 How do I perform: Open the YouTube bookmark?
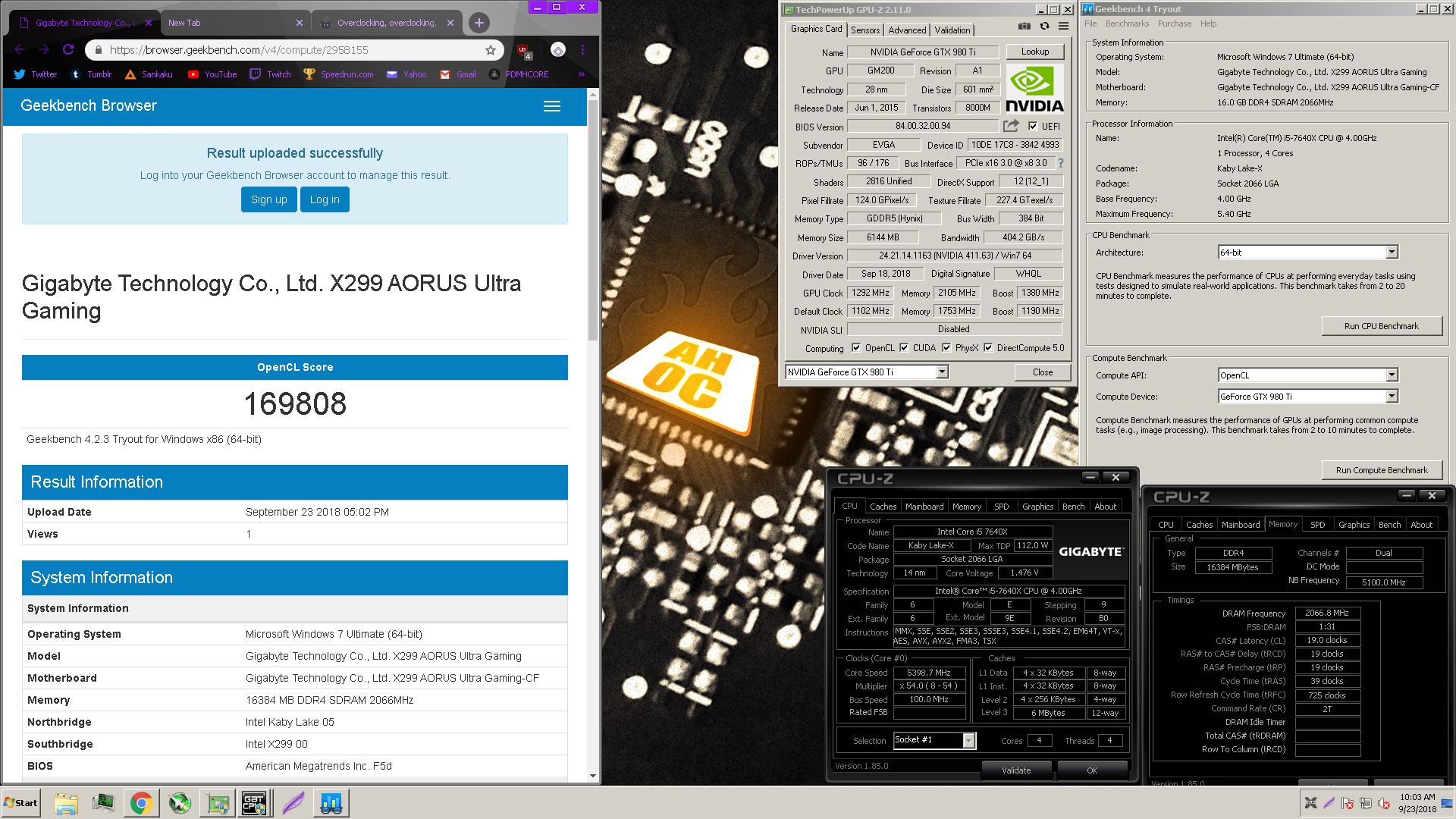click(x=212, y=74)
